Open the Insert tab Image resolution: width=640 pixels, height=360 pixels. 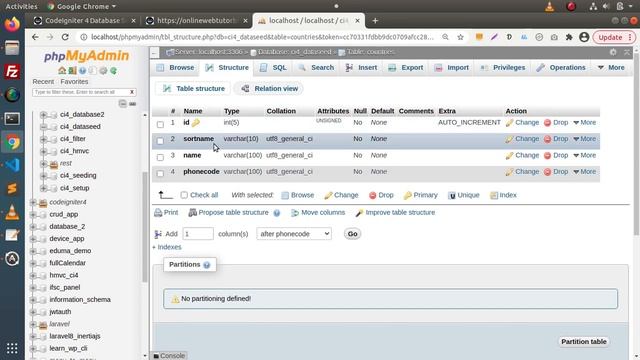point(362,68)
